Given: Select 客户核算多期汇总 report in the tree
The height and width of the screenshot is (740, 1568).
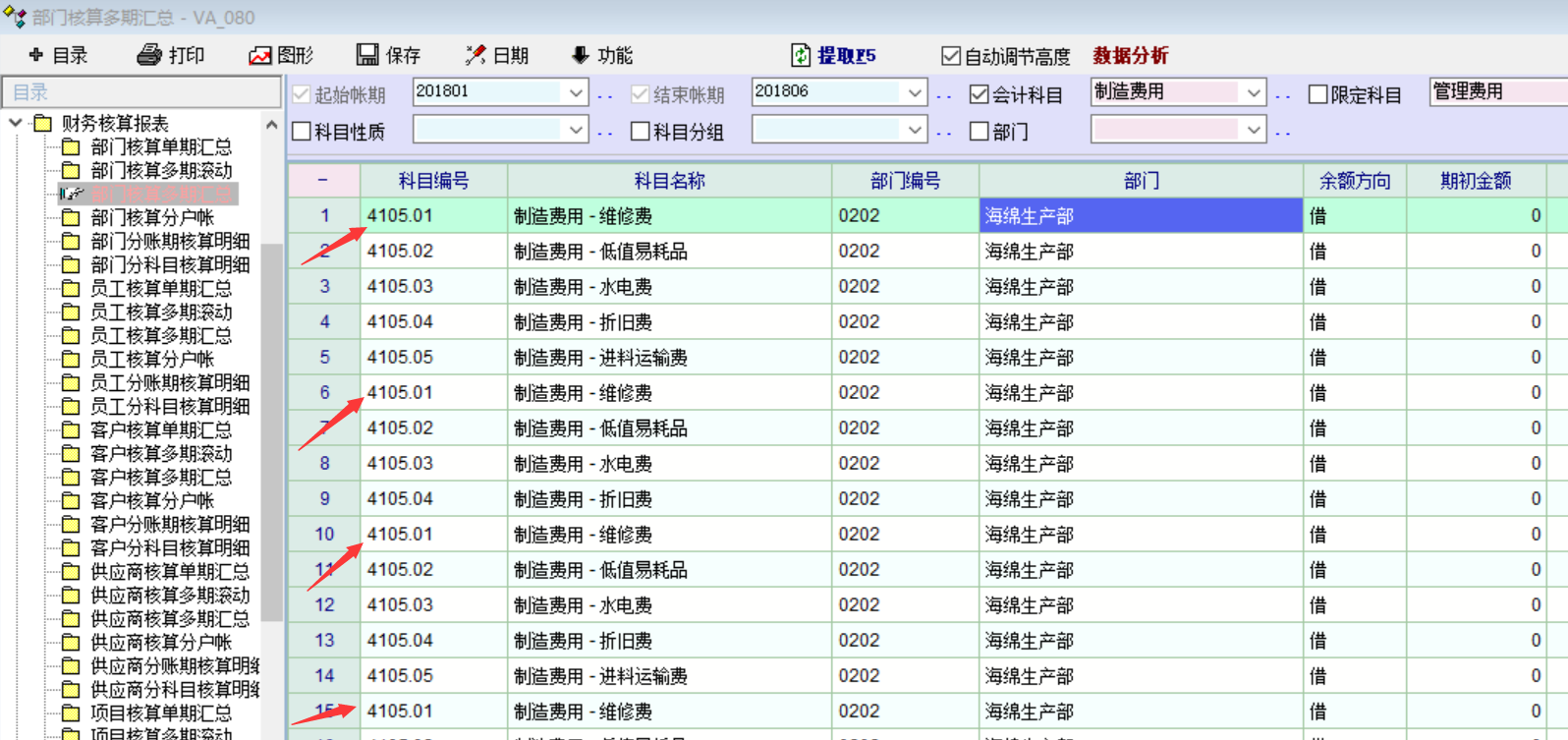Looking at the screenshot, I should pos(161,477).
